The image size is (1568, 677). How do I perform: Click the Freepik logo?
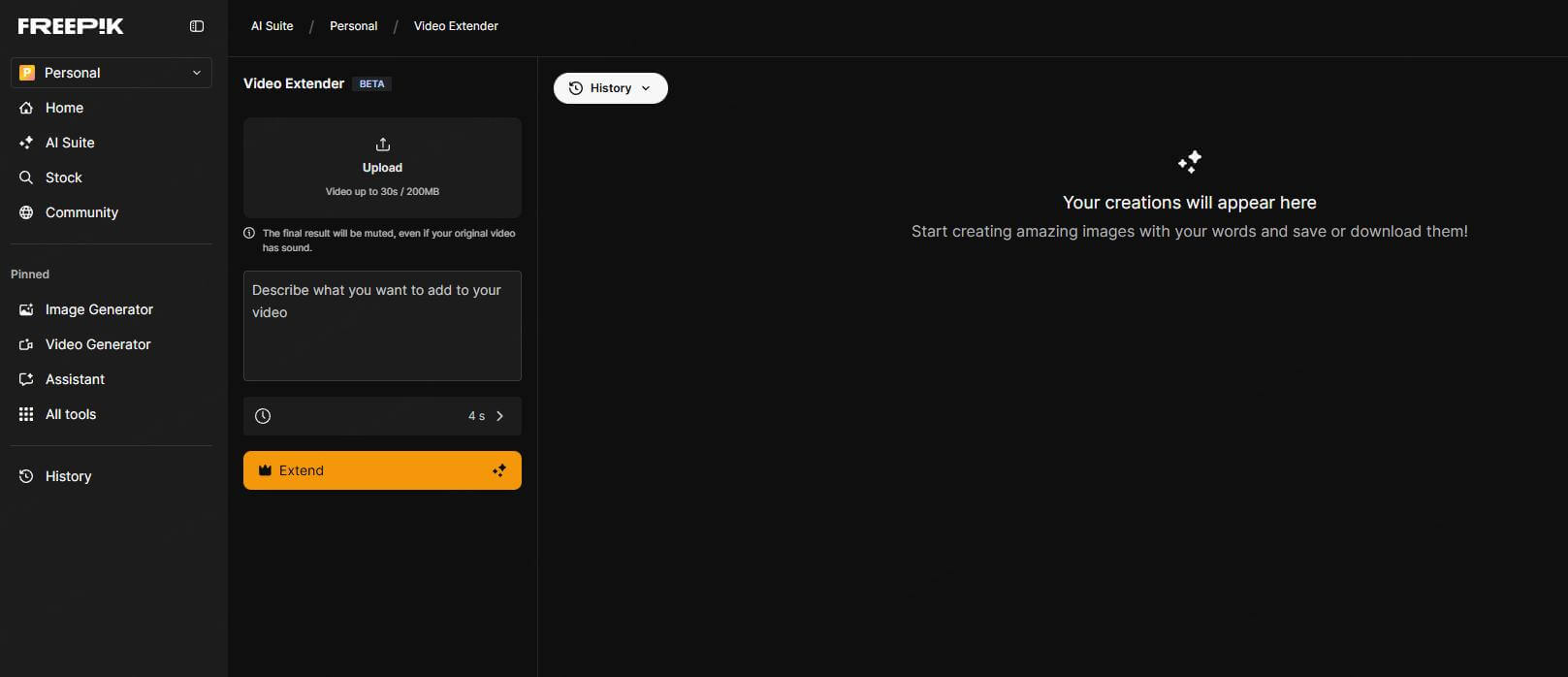71,26
